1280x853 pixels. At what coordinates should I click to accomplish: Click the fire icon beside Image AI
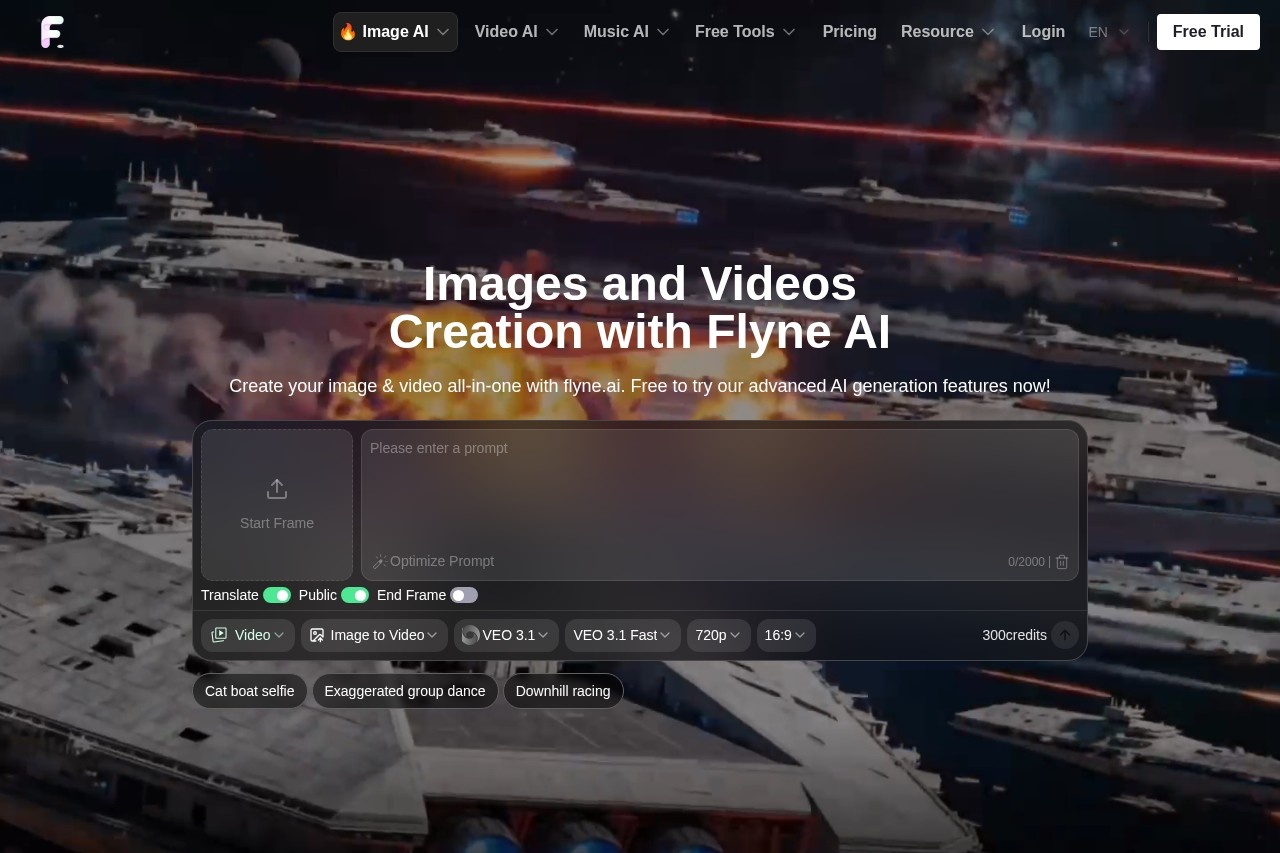point(348,32)
